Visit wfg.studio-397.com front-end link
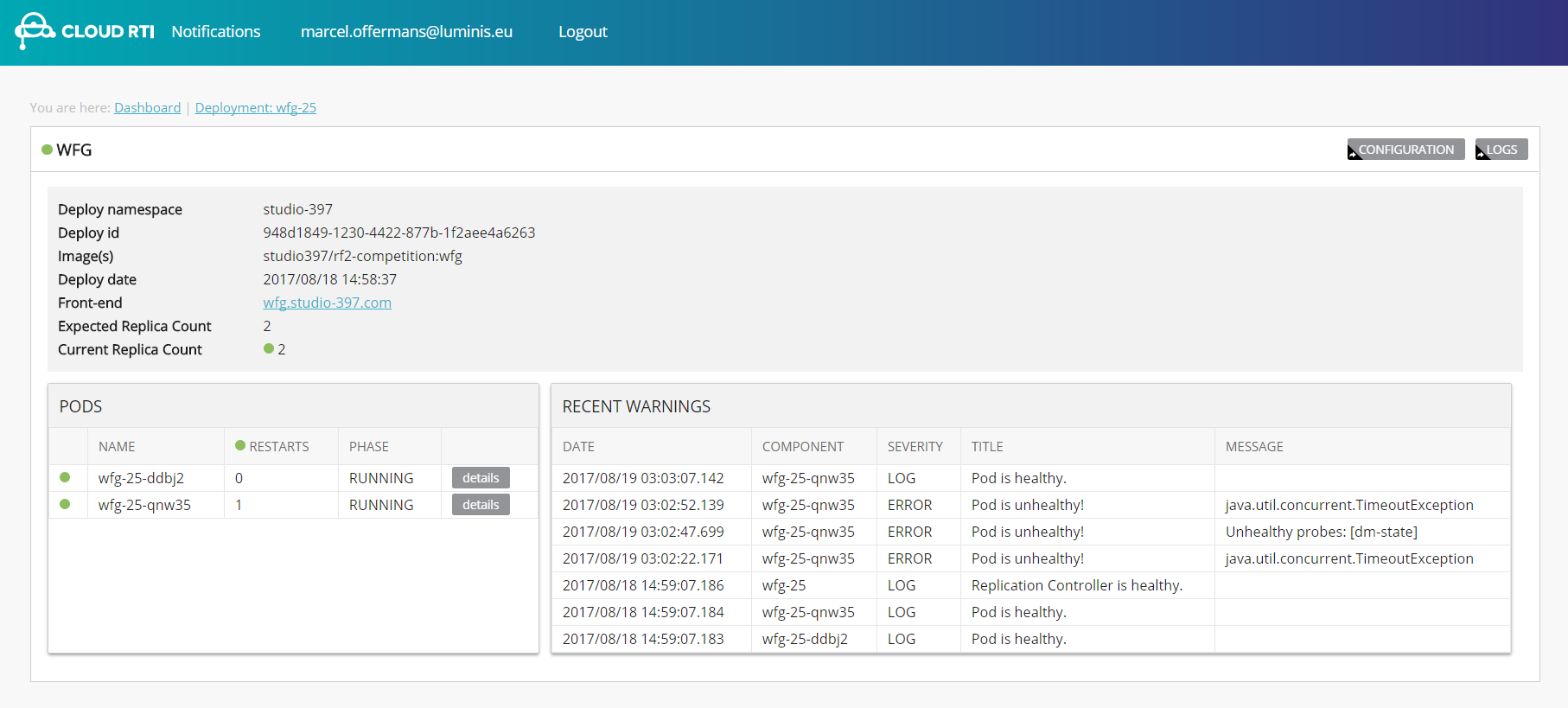 [327, 303]
